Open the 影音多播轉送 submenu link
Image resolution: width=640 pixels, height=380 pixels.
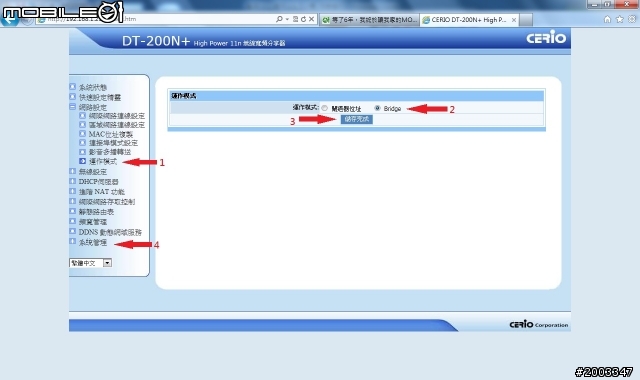tap(110, 152)
